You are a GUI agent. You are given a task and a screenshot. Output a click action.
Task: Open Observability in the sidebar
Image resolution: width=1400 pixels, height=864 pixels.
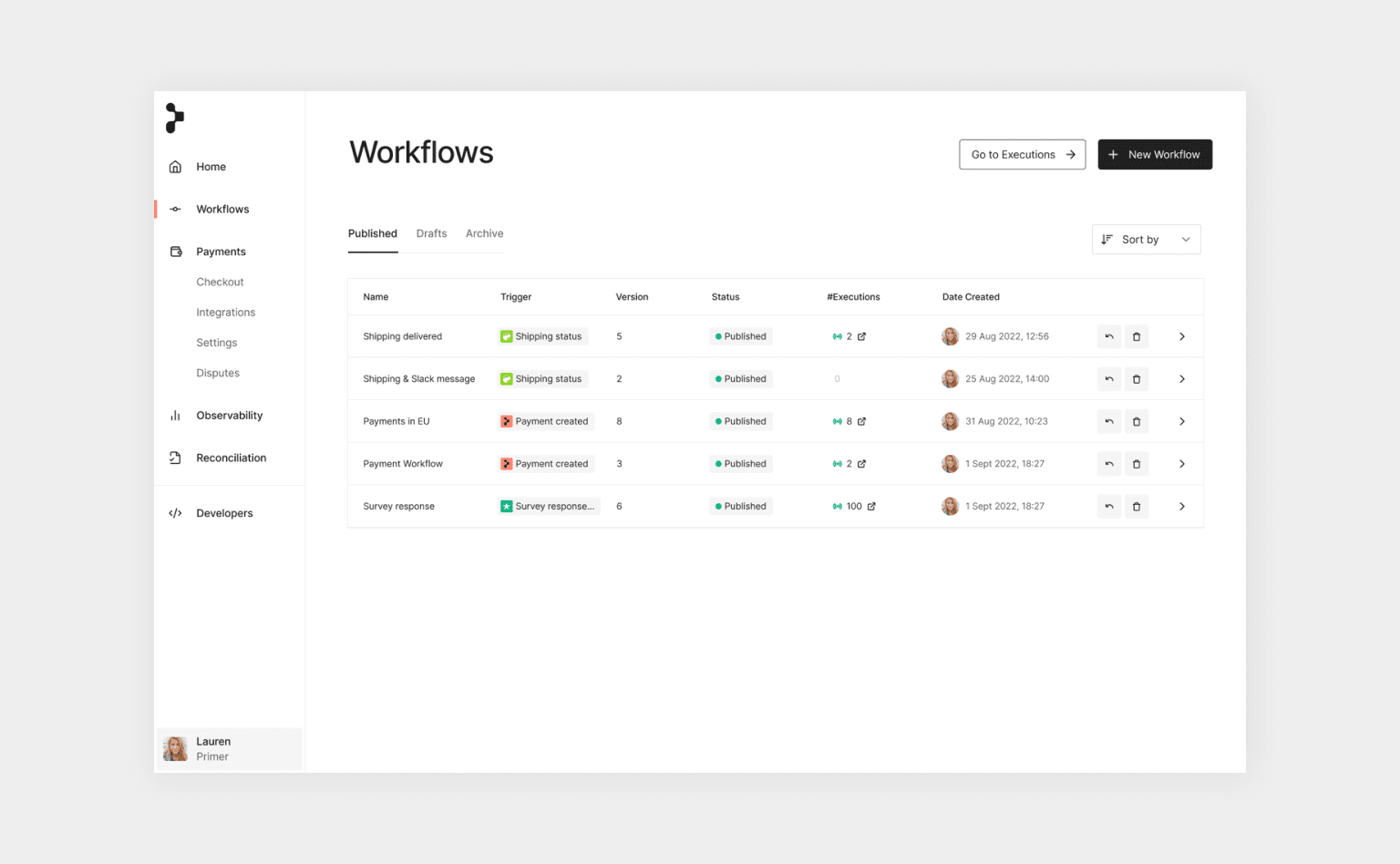tap(230, 416)
